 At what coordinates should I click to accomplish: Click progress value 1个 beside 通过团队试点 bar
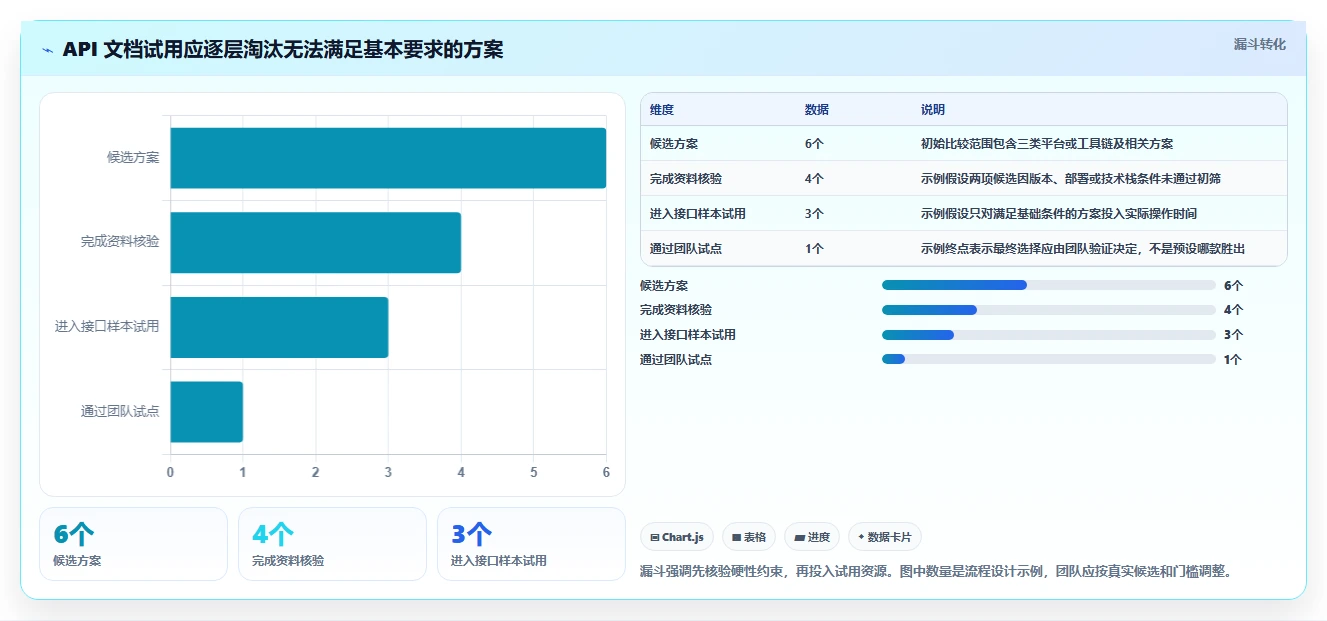coord(1233,359)
